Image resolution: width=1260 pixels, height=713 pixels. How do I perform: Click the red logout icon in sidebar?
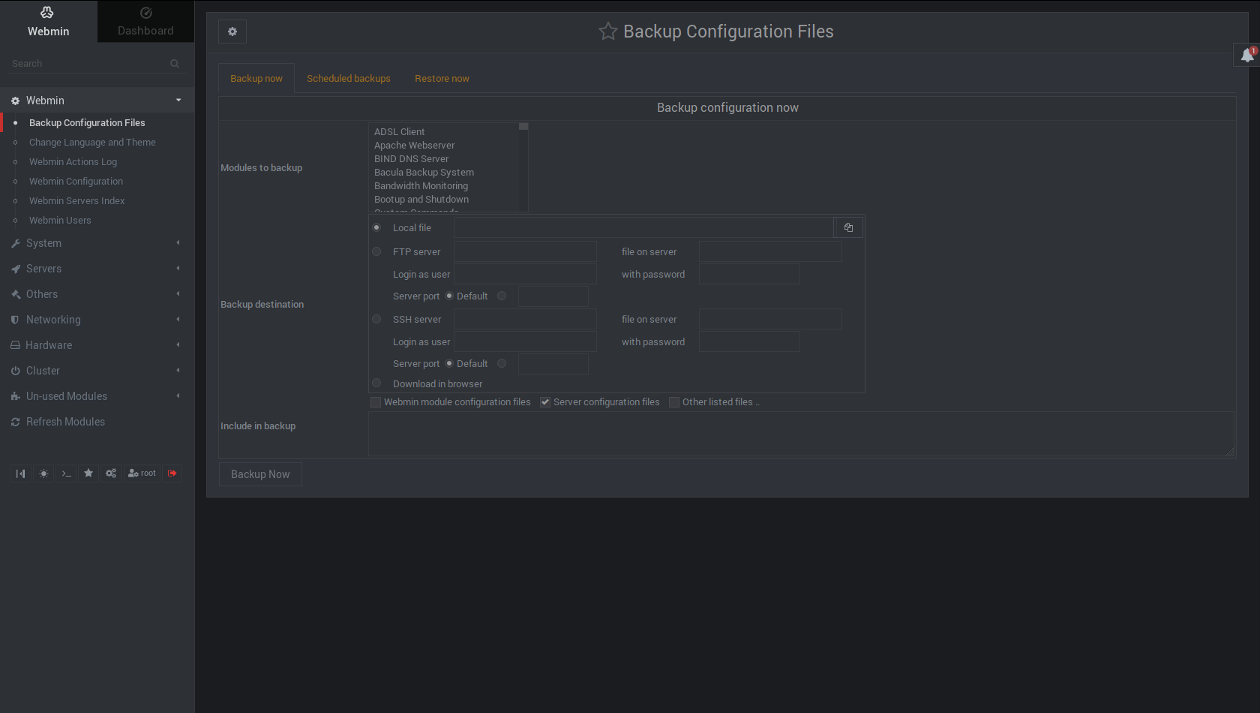(172, 473)
